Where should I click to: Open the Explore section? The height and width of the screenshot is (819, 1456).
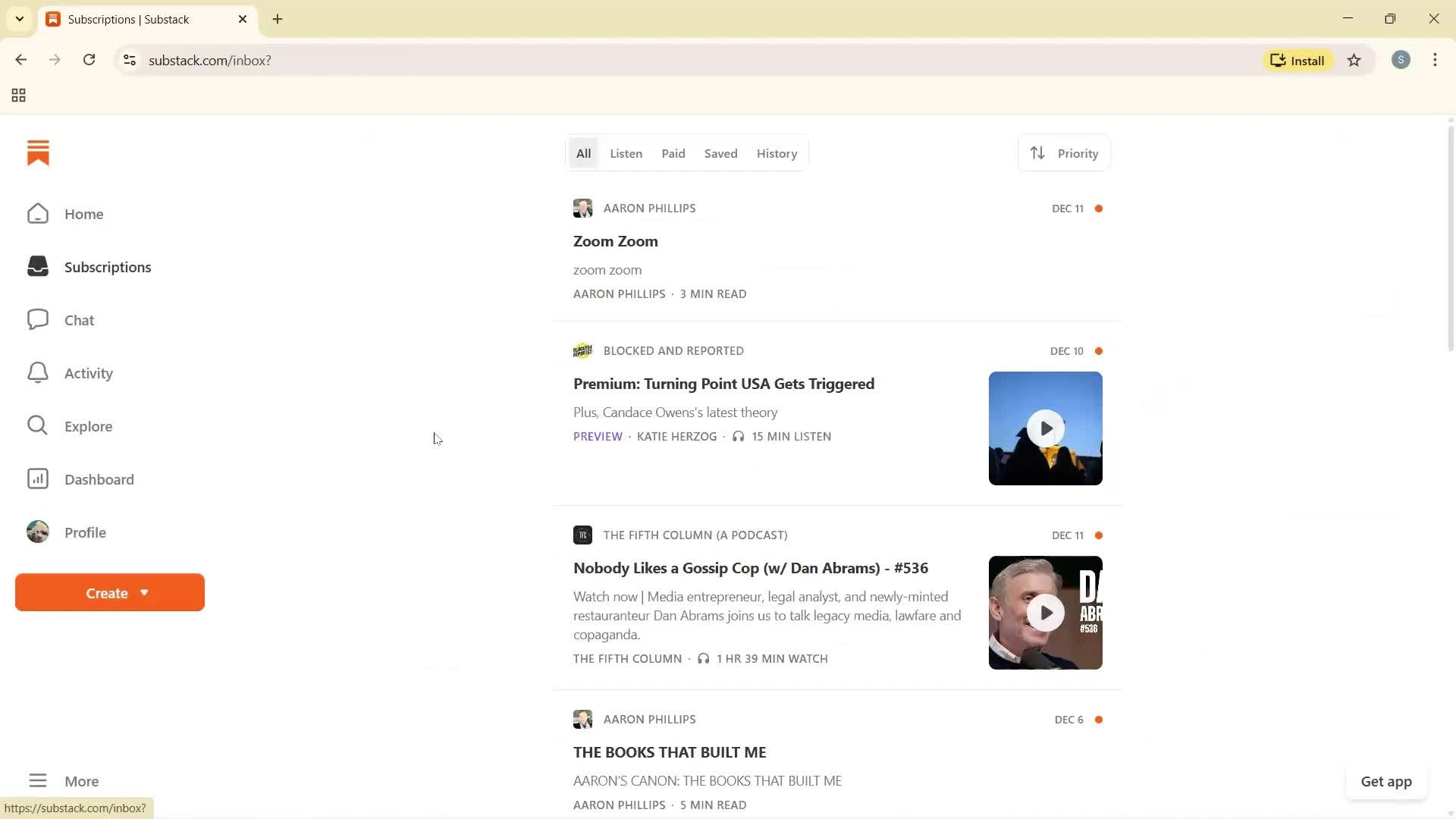pos(88,425)
